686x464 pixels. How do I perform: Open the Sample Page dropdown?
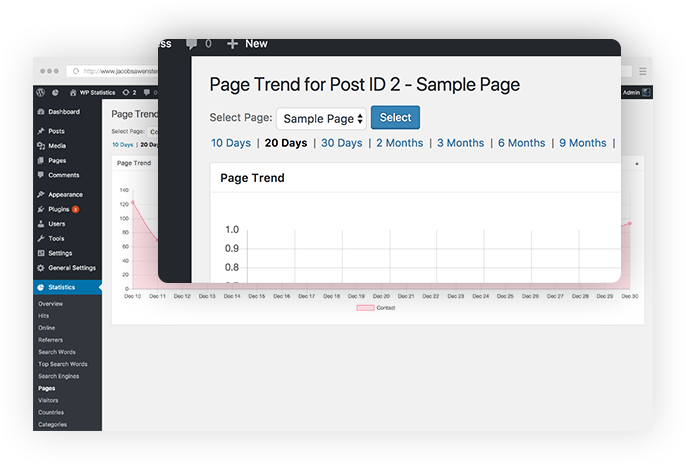(x=322, y=119)
